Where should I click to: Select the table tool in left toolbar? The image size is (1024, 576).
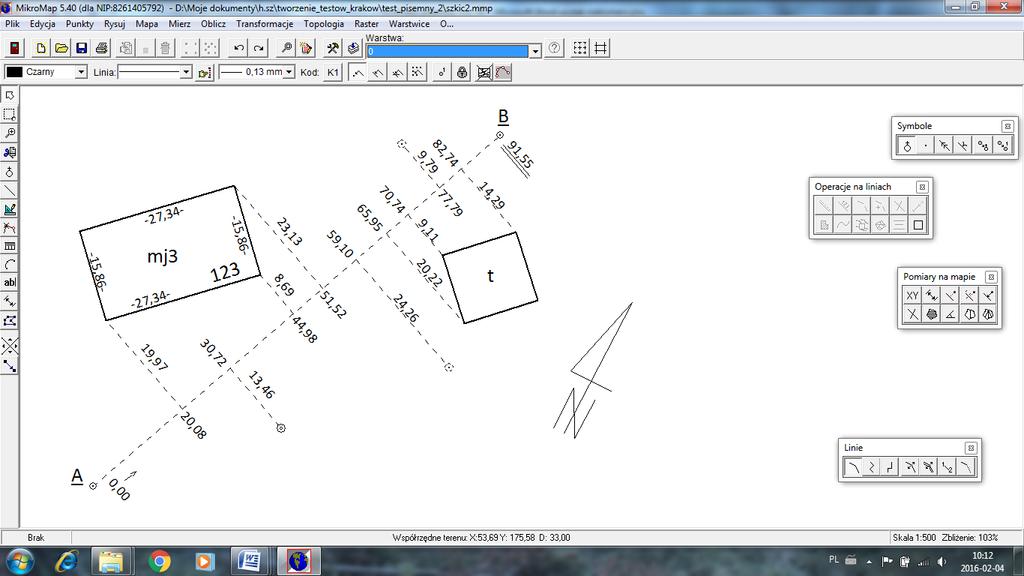click(10, 246)
